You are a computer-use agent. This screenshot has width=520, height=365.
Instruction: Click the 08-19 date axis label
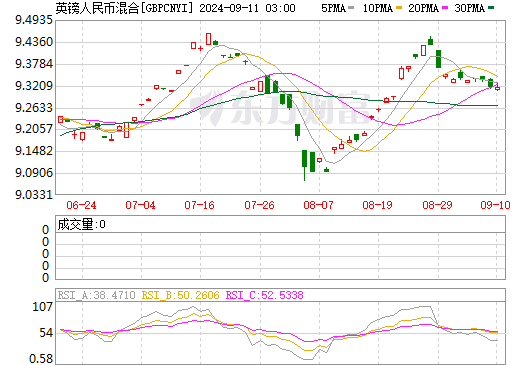click(377, 205)
